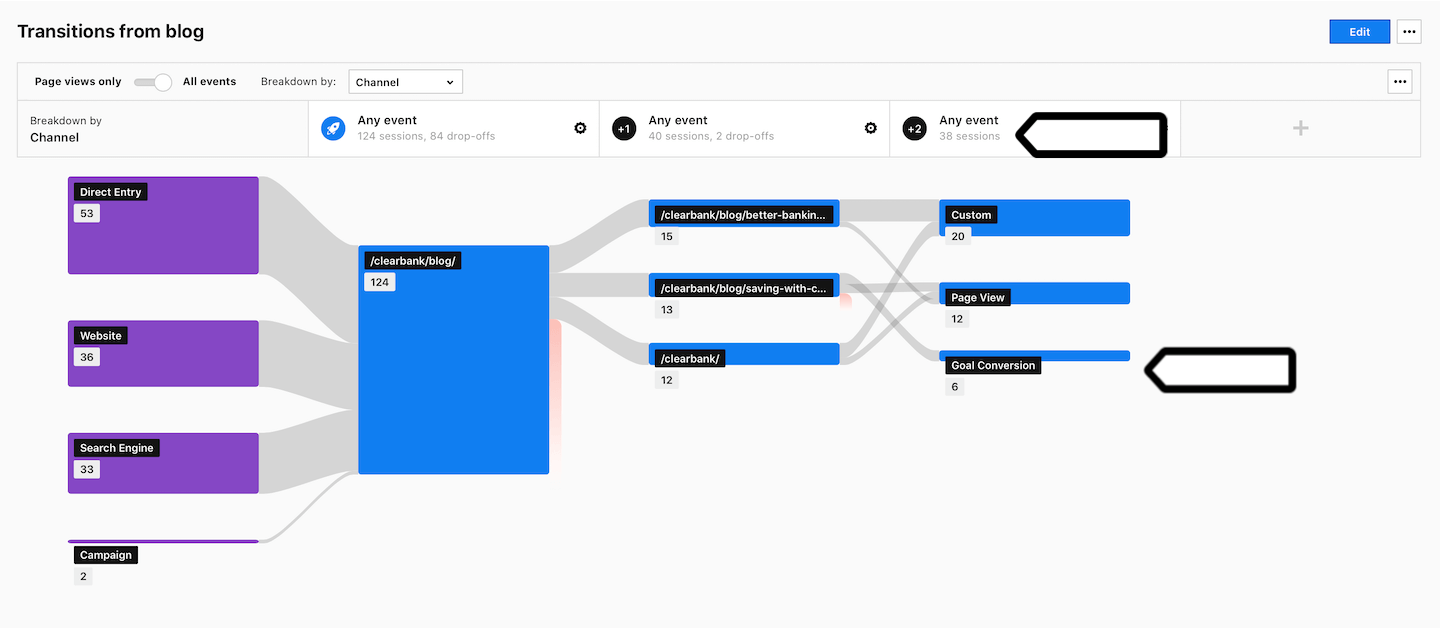The width and height of the screenshot is (1440, 628).
Task: Click the Page views only label
Action: click(x=78, y=82)
